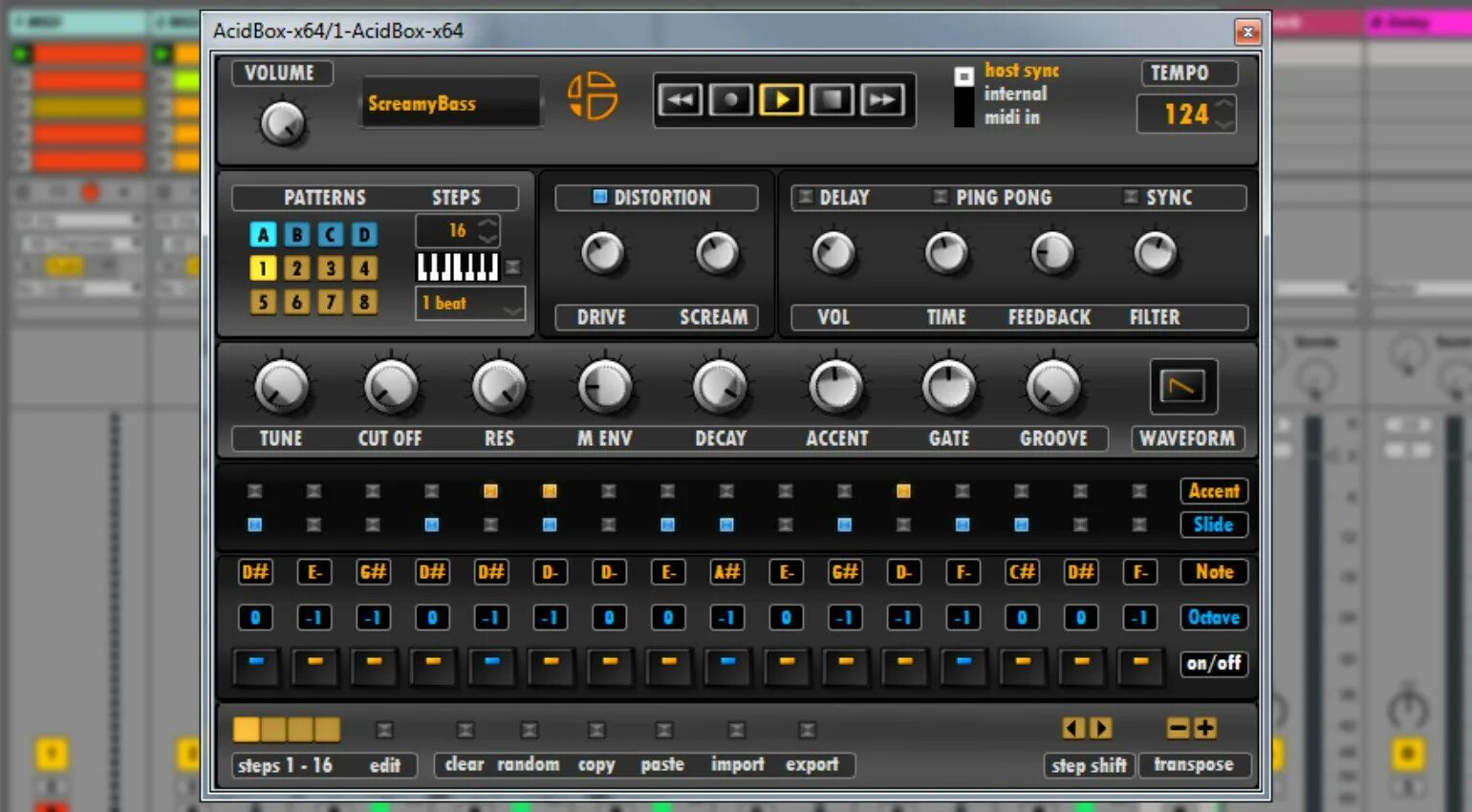
Task: Toggle the first step's on/off switch
Action: click(255, 666)
